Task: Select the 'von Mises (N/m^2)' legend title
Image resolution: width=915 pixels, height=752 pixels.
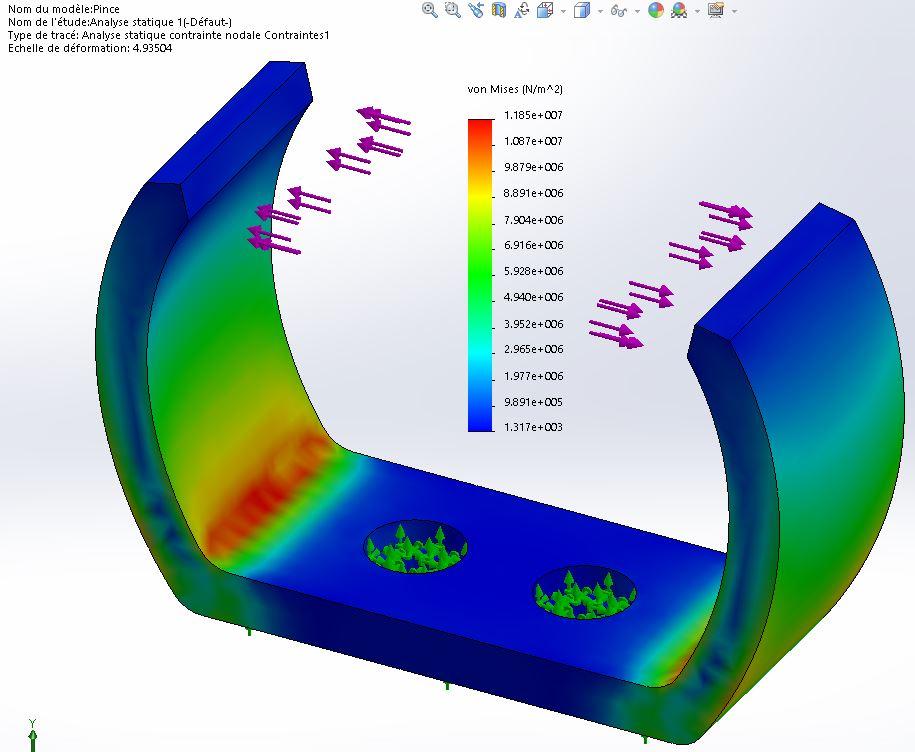Action: pos(515,89)
